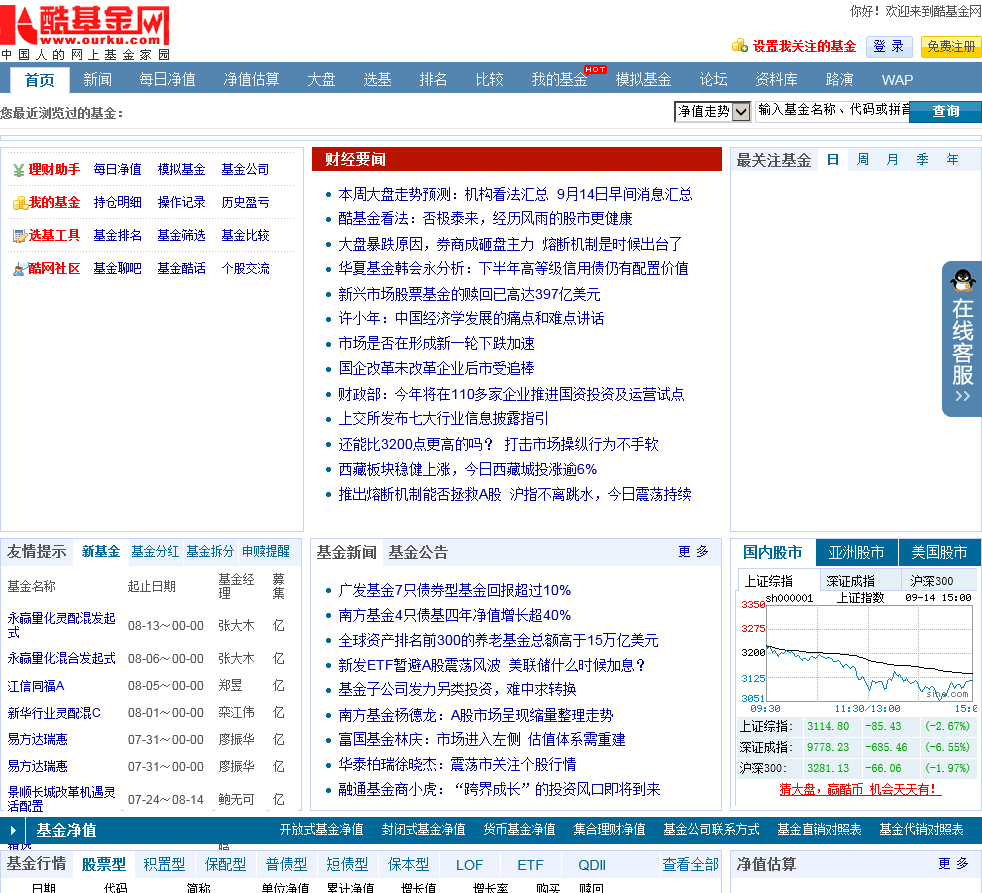Open 论坛 in navigation bar
The height and width of the screenshot is (893, 982).
coord(713,80)
